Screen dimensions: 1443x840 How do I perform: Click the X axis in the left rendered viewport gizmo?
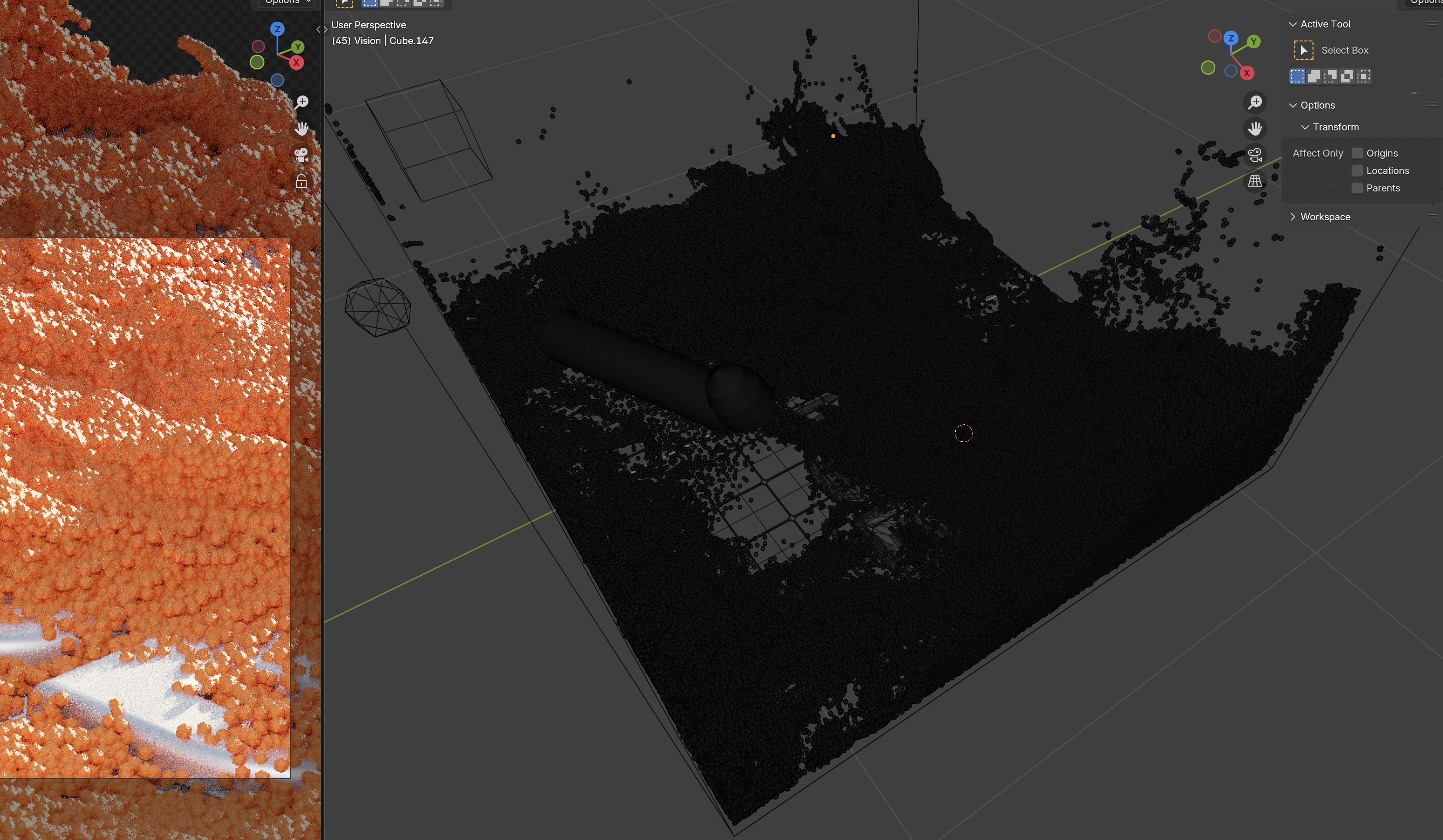click(x=296, y=63)
